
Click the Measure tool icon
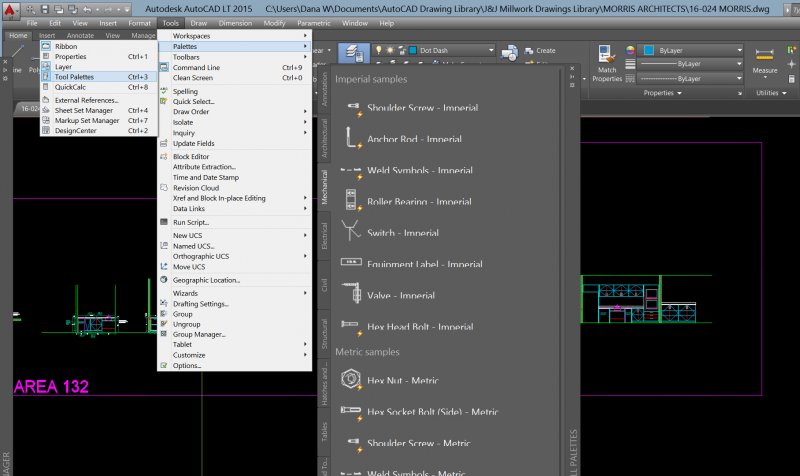(764, 54)
